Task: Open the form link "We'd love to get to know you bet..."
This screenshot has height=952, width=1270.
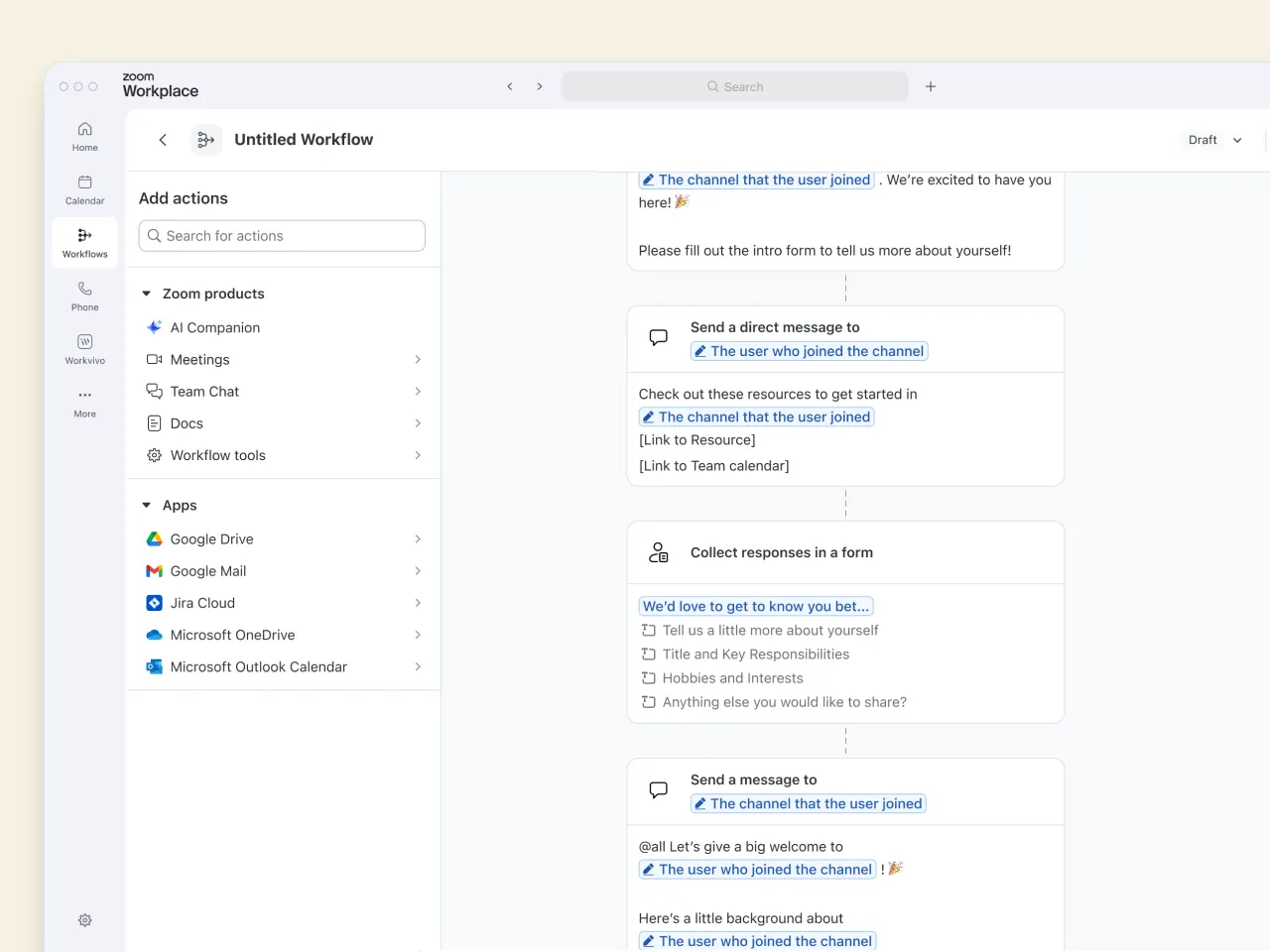Action: click(x=756, y=606)
